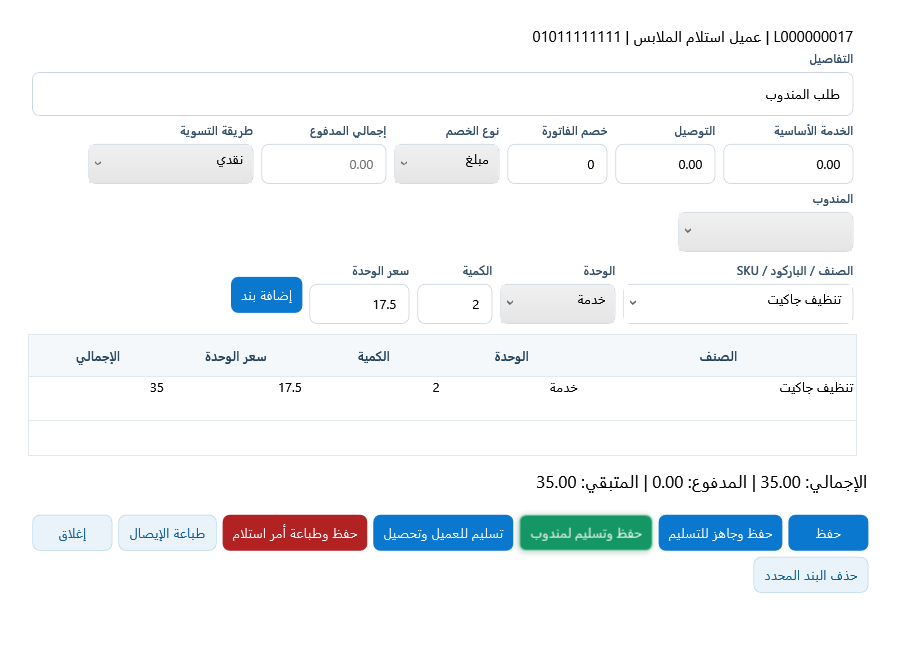Click table cell خدمة in row

click(x=563, y=388)
